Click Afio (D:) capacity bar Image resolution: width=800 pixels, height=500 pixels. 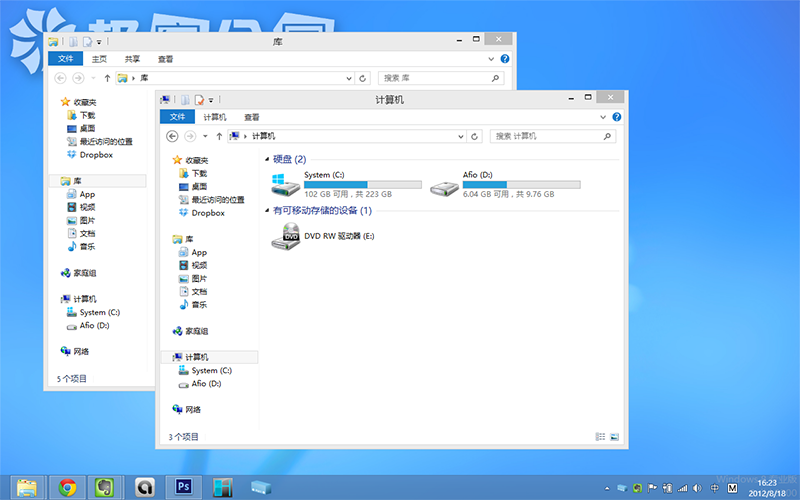point(521,184)
